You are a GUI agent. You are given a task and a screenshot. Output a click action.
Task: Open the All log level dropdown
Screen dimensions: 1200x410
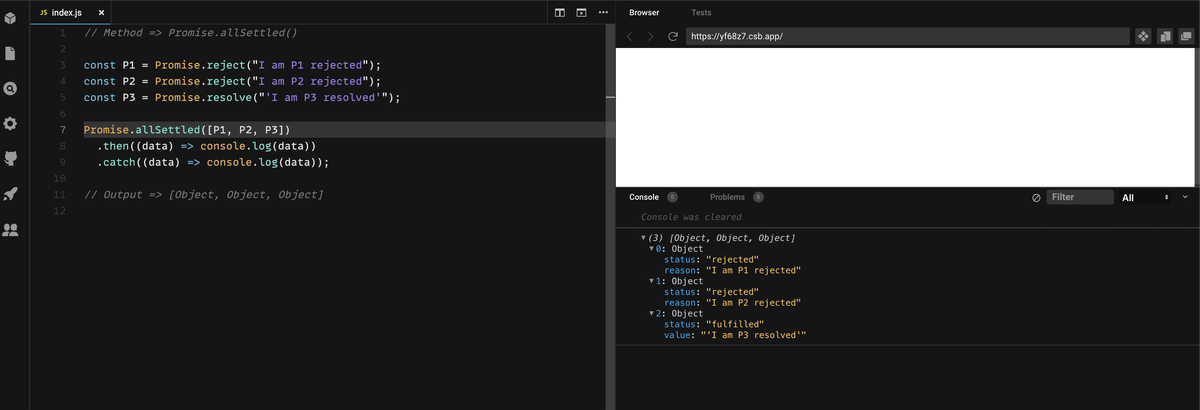click(x=1146, y=198)
